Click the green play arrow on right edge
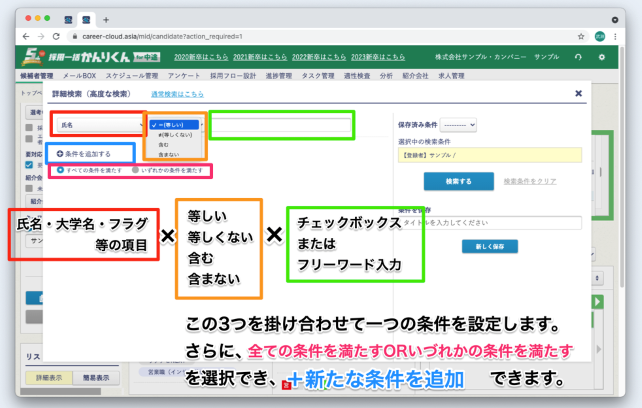 tap(597, 302)
